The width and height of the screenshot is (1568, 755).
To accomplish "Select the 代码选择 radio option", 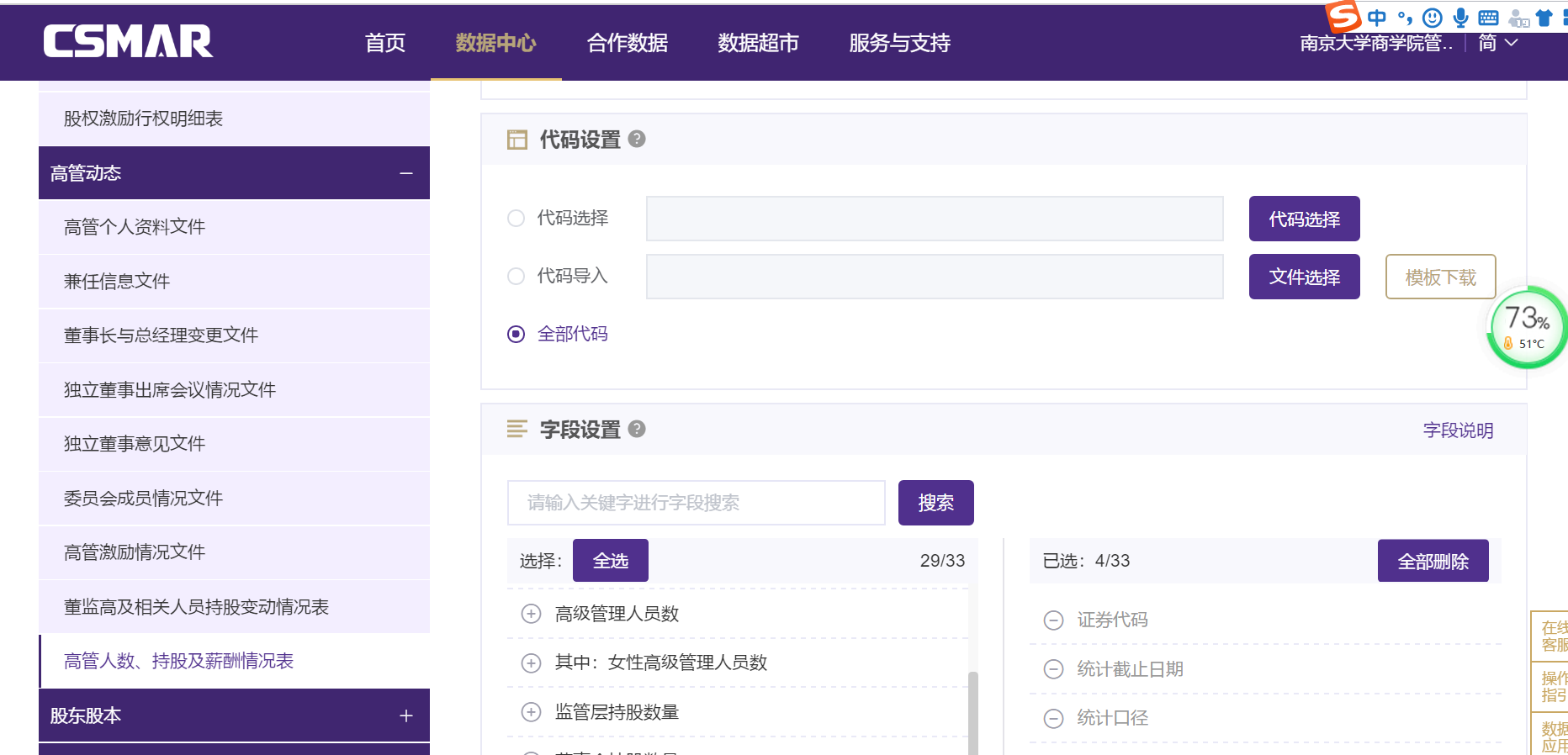I will coord(516,219).
